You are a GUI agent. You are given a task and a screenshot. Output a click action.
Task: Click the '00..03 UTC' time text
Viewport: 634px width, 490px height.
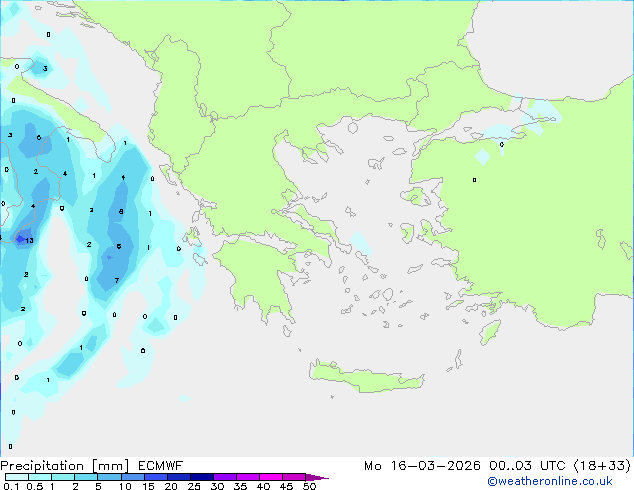[x=528, y=466]
